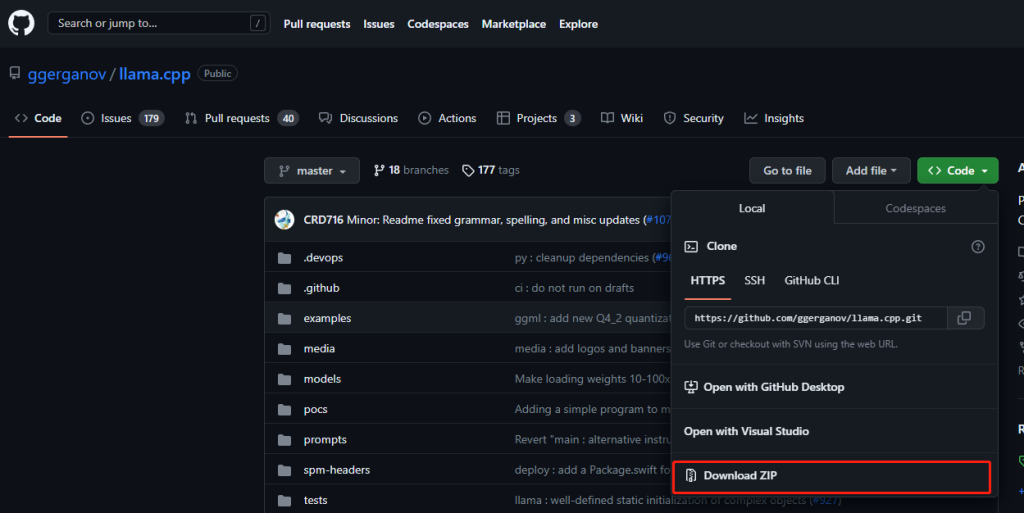This screenshot has width=1024, height=513.
Task: Click the spm-headers folder icon
Action: point(284,470)
